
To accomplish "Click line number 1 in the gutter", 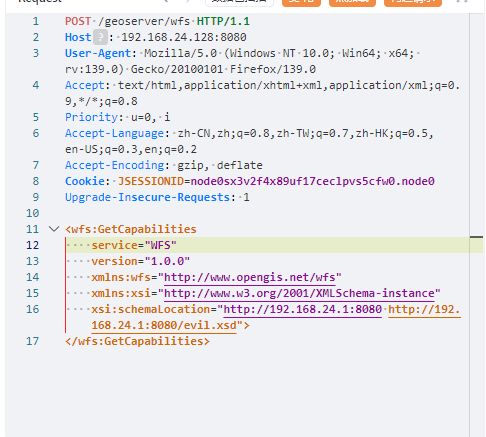I will 36,21.
